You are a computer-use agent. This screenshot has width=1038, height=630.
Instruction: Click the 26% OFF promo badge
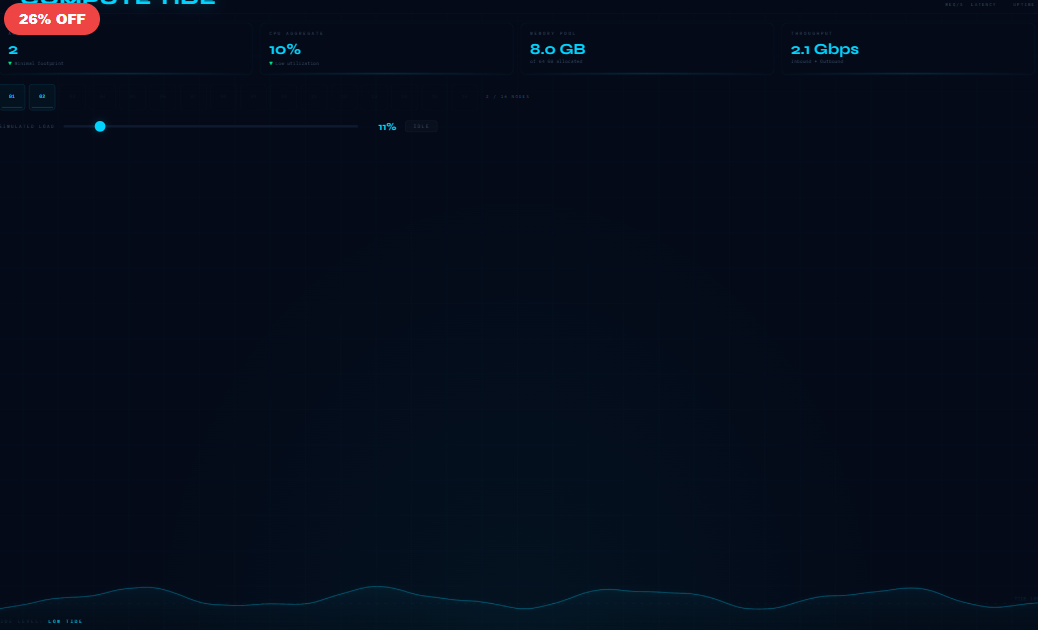pos(52,19)
